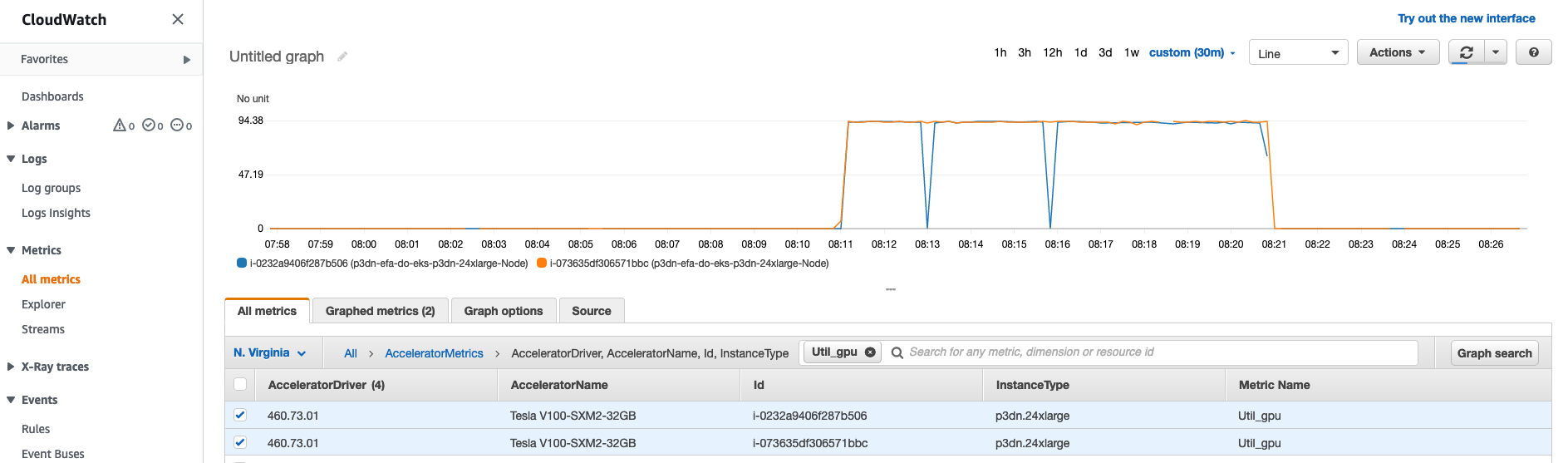Image resolution: width=1568 pixels, height=463 pixels.
Task: Uncheck the i-0232a9406f287b506 metric row
Action: tap(240, 415)
